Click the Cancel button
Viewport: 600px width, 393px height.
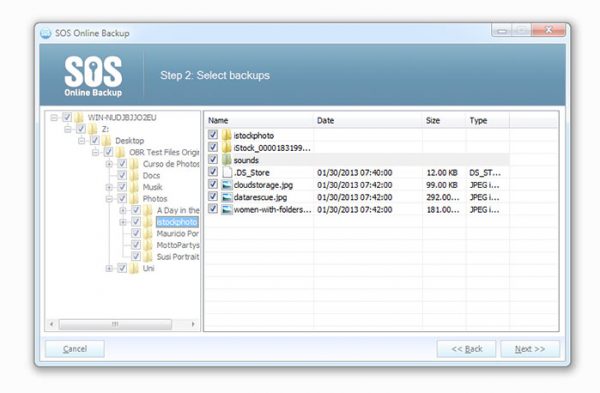pyautogui.click(x=75, y=349)
